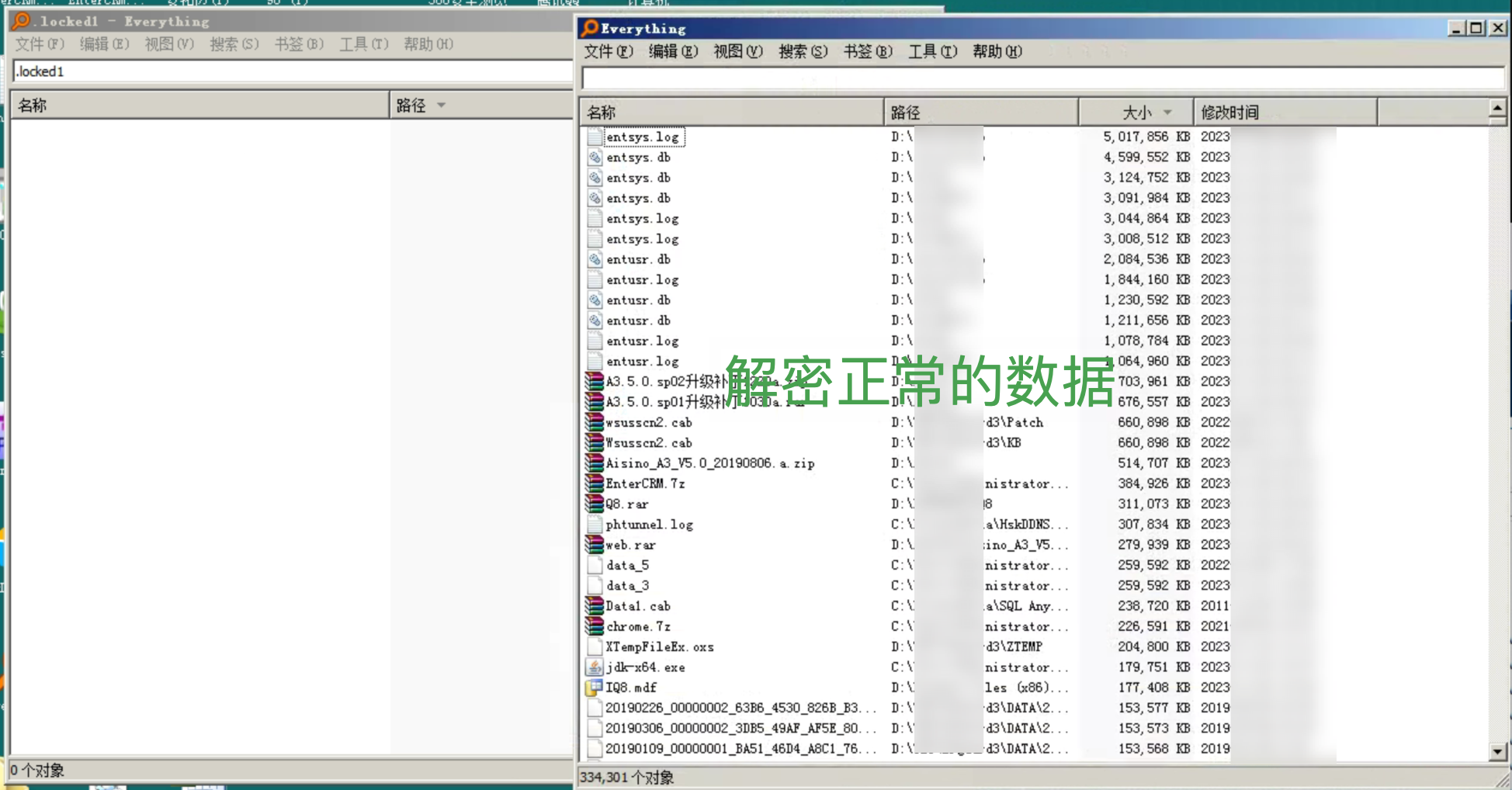Click the 大小 column sort arrow in Everything window
The height and width of the screenshot is (790, 1512).
click(1167, 113)
